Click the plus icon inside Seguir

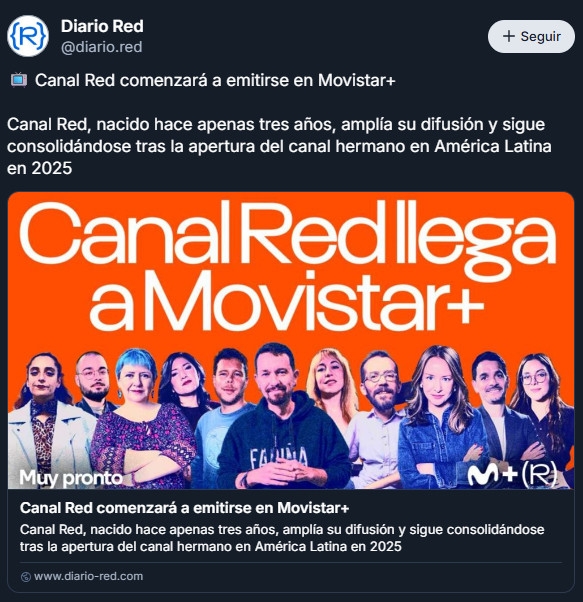click(x=509, y=36)
